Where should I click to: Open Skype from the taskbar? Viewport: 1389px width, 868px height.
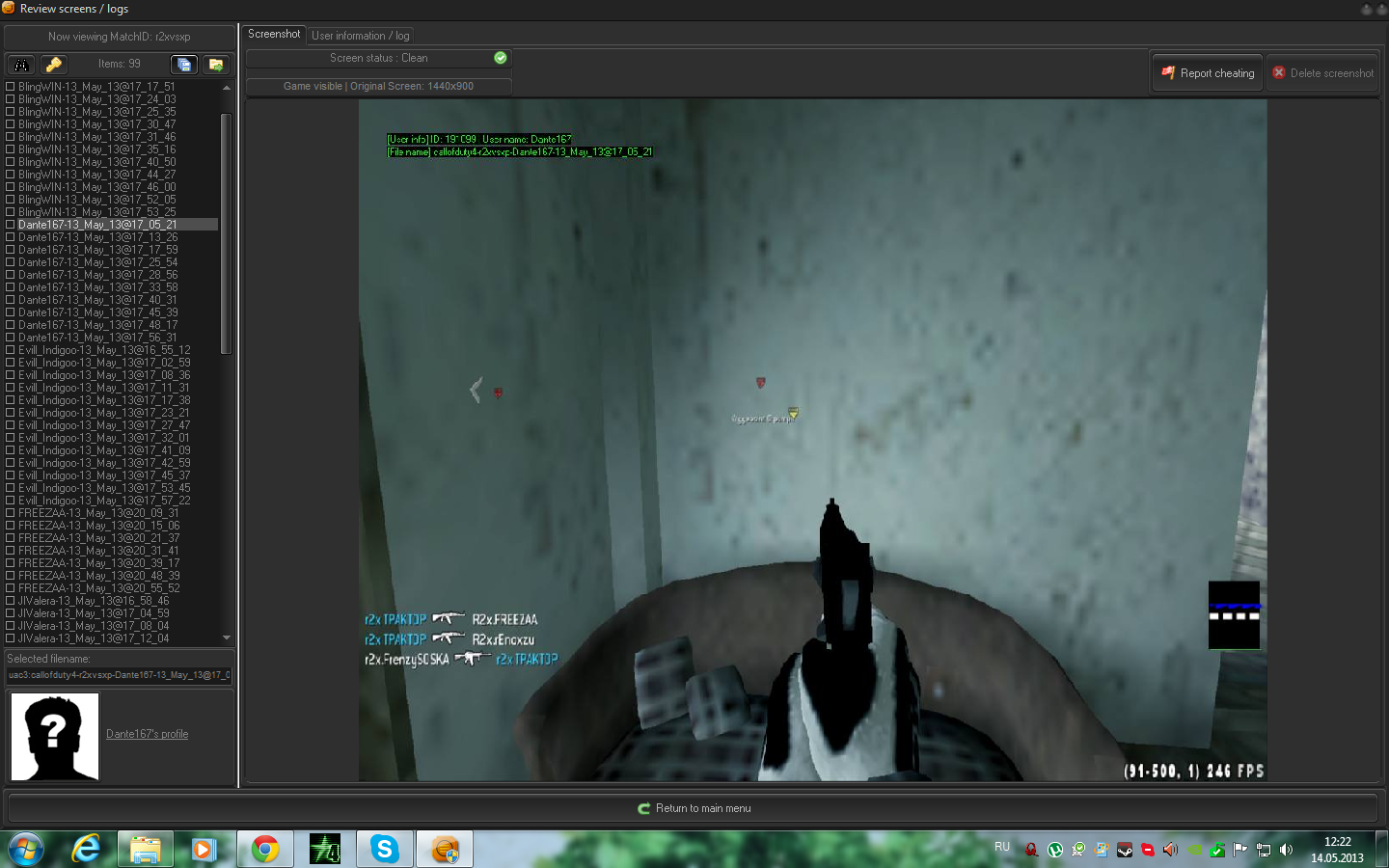(x=385, y=849)
